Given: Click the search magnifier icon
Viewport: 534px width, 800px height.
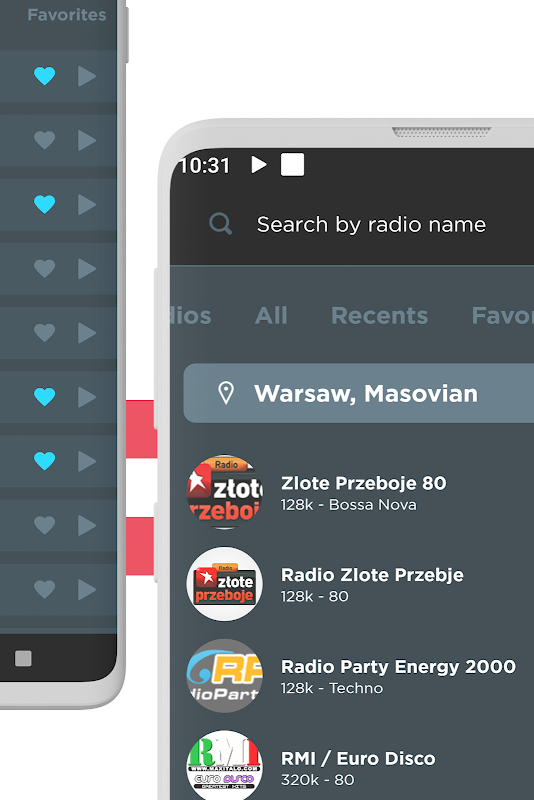Looking at the screenshot, I should (220, 223).
